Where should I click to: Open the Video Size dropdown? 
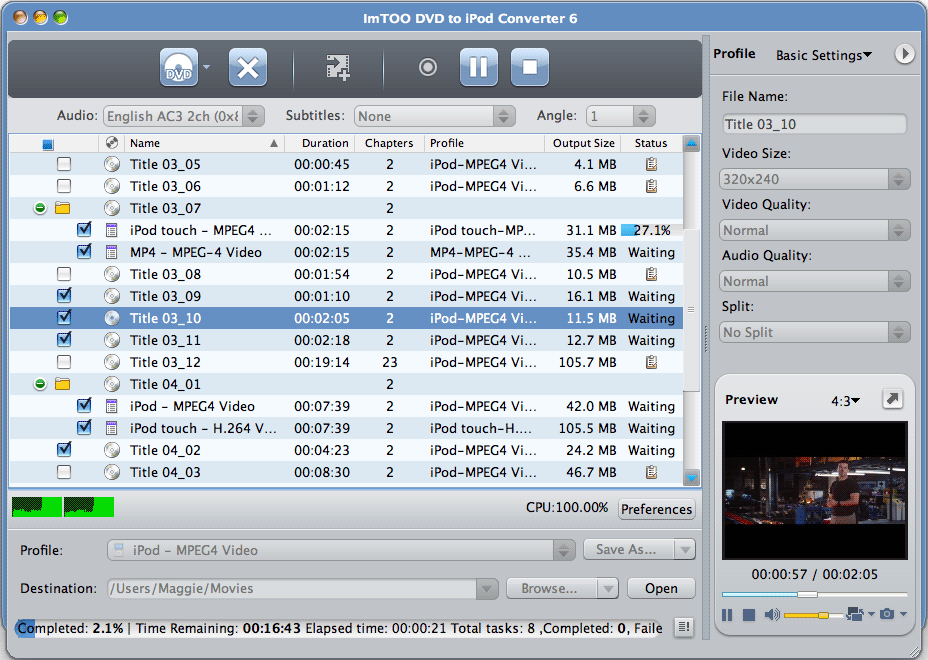pyautogui.click(x=814, y=179)
